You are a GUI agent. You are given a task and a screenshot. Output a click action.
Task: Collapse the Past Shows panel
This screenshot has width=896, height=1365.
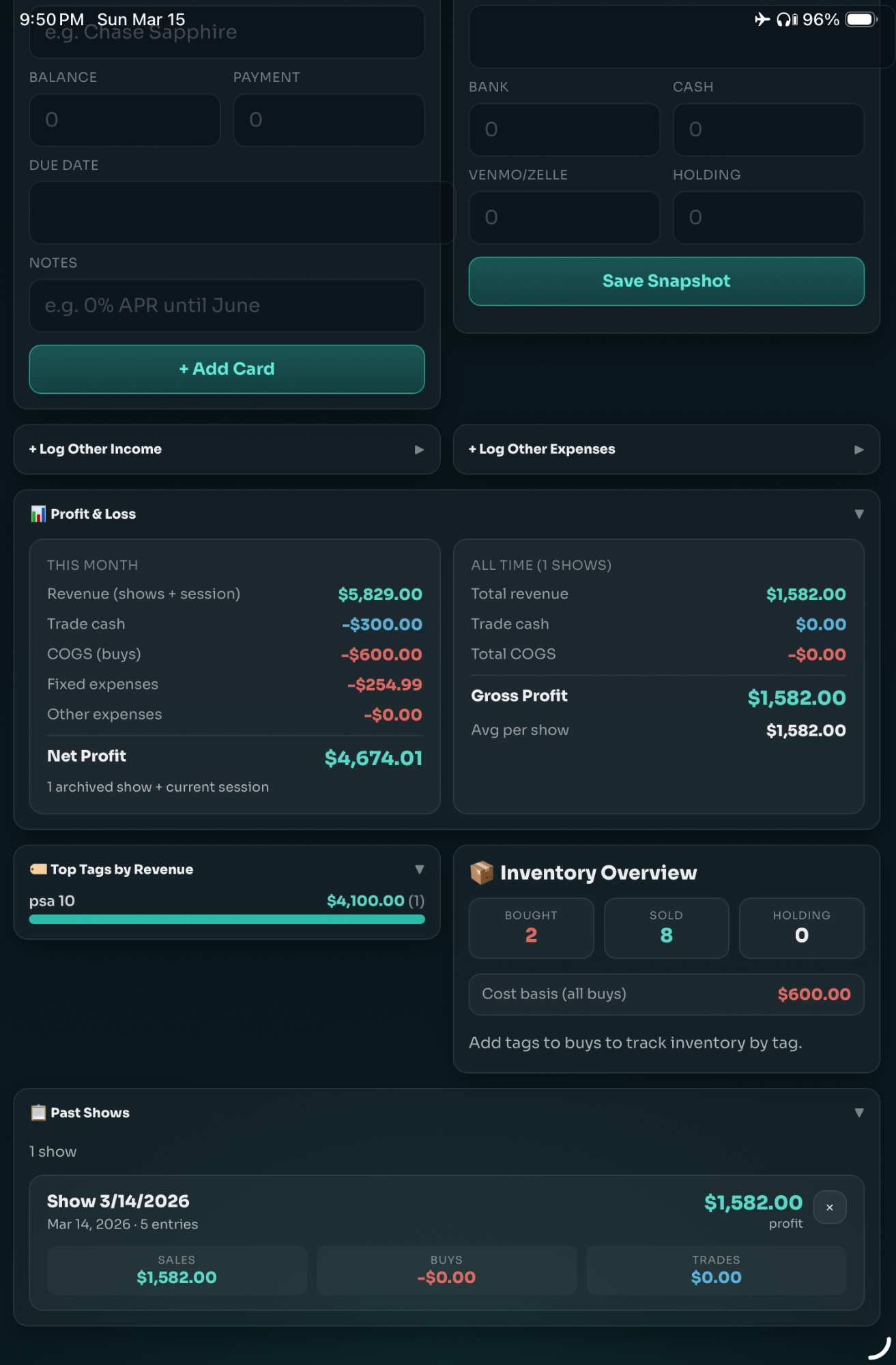pos(859,1112)
